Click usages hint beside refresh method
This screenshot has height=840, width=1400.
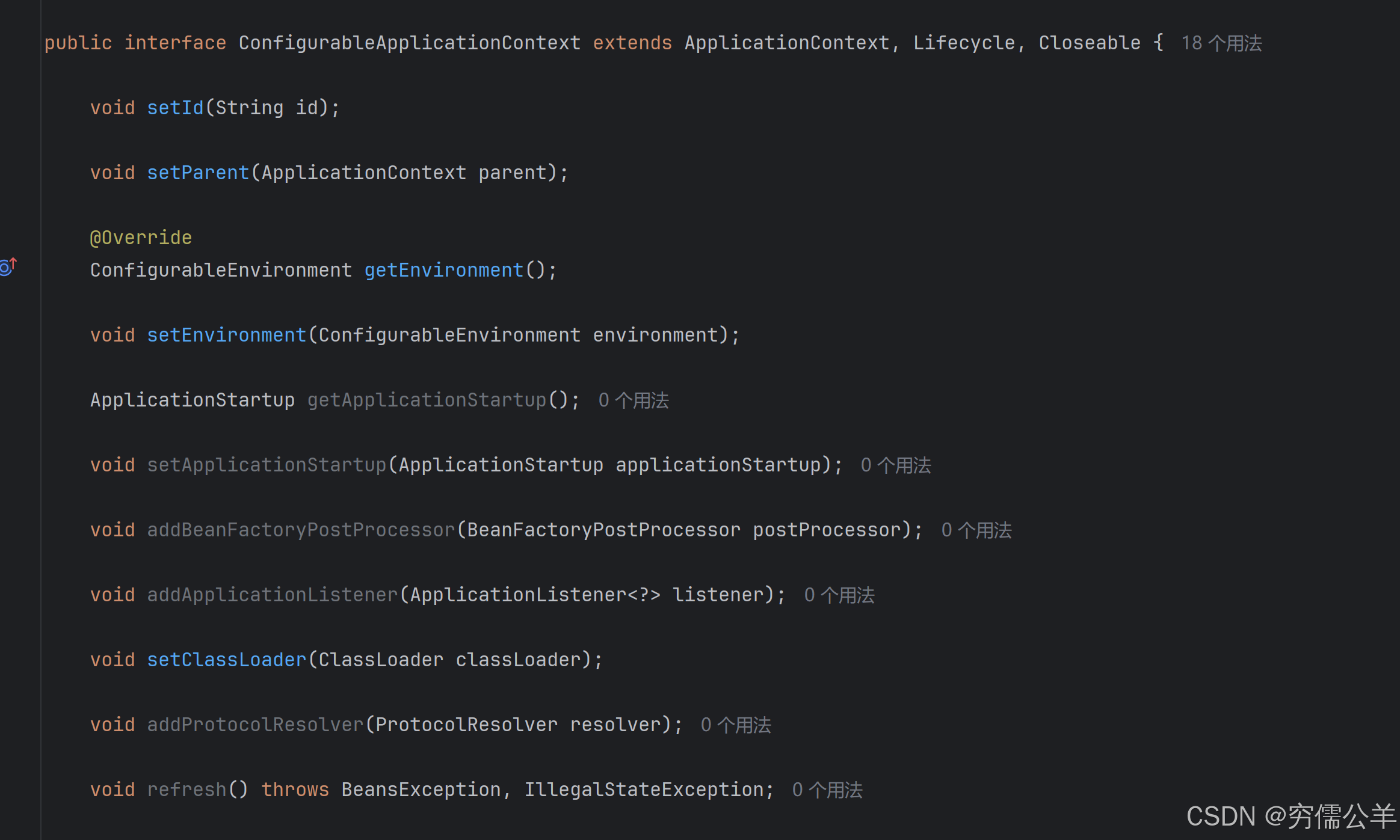pos(827,790)
